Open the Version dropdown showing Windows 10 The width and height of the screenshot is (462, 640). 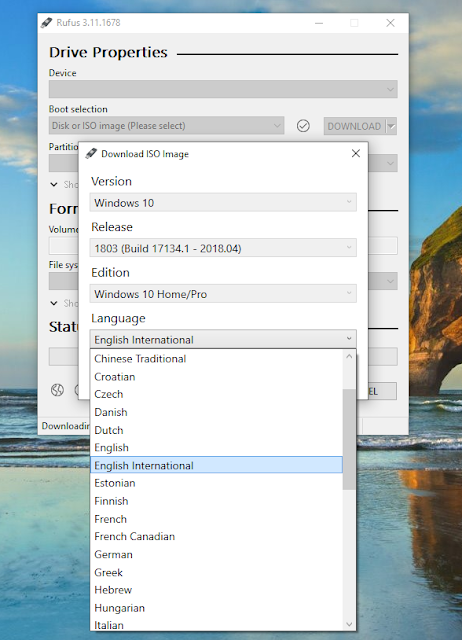click(x=223, y=202)
